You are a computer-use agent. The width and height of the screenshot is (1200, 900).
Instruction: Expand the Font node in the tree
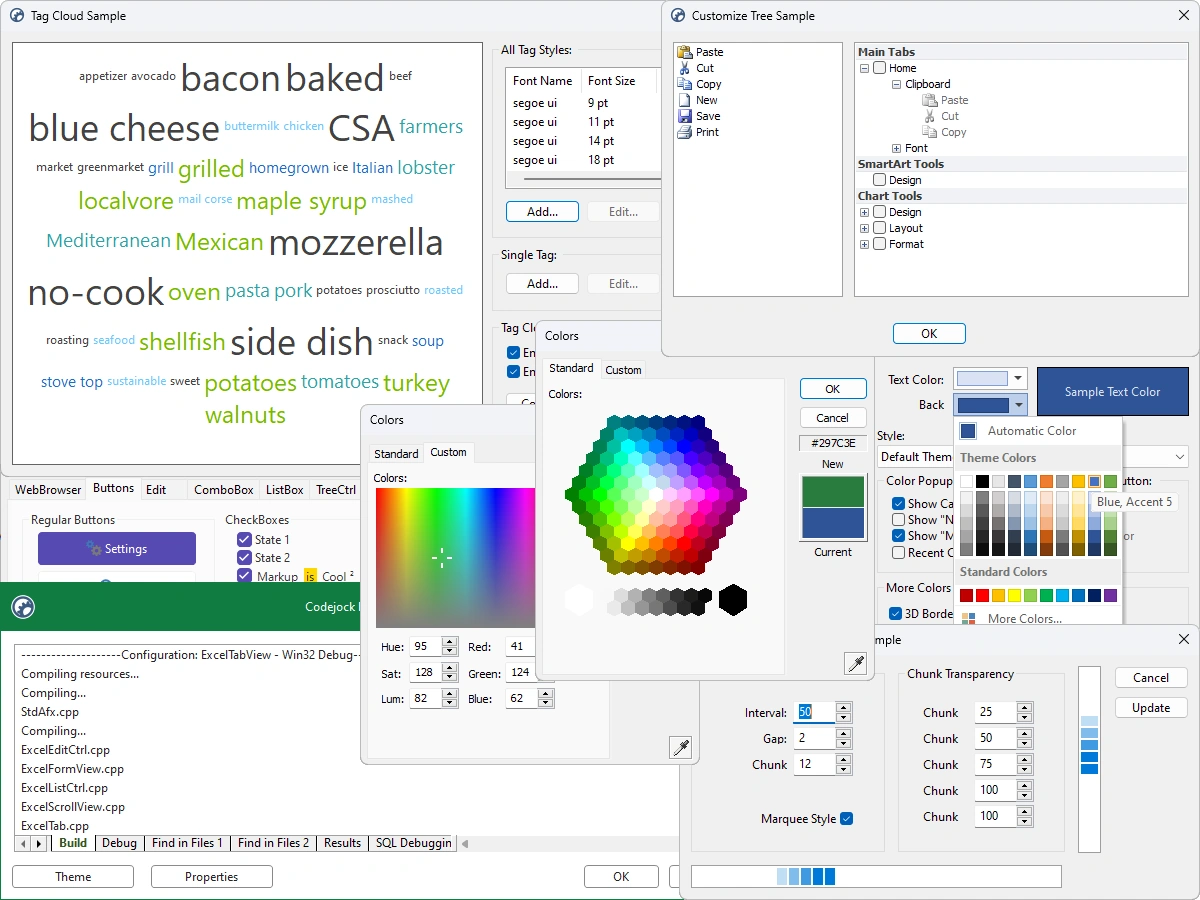(x=896, y=148)
